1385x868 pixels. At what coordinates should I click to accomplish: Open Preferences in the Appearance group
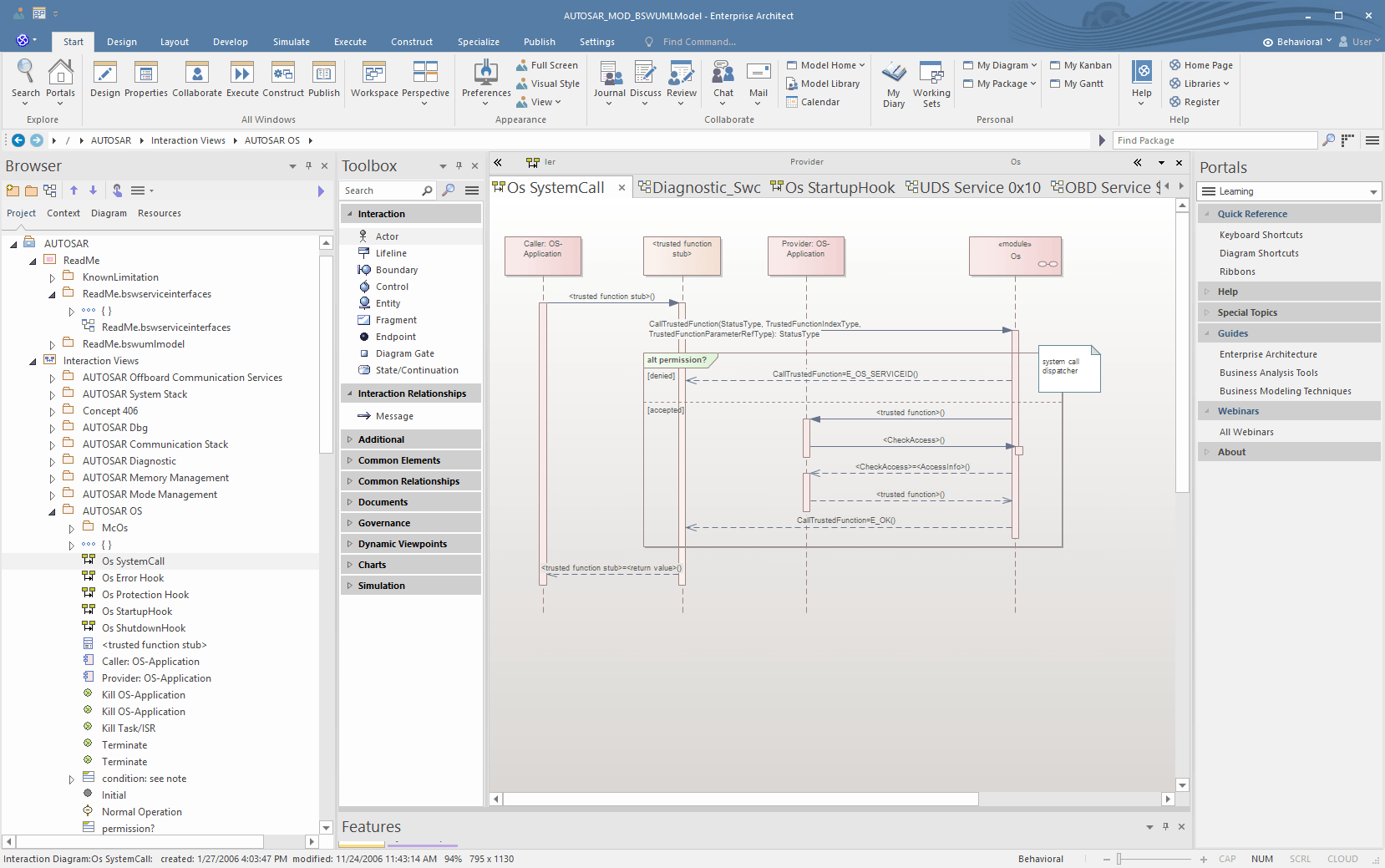[x=486, y=82]
